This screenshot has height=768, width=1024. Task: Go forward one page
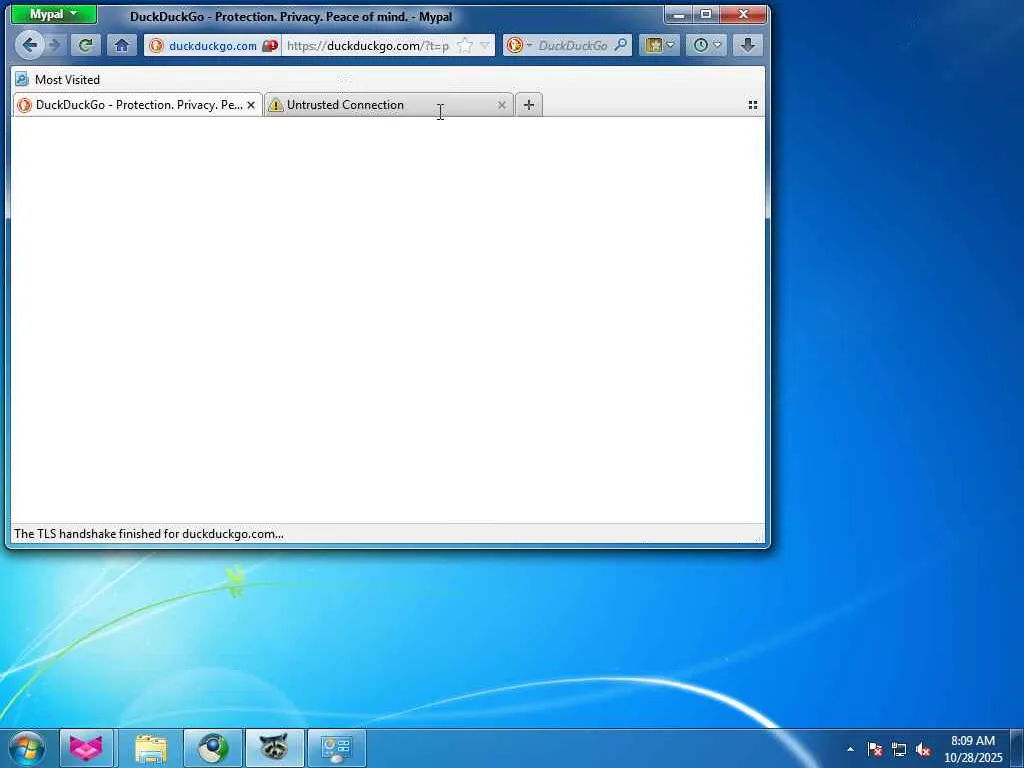tap(55, 45)
